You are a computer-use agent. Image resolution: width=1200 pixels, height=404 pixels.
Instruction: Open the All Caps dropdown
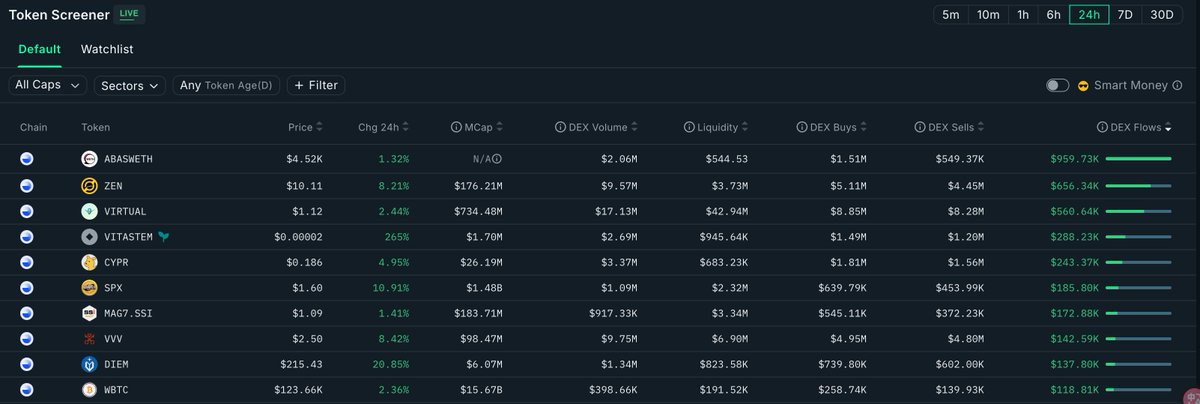coord(47,86)
